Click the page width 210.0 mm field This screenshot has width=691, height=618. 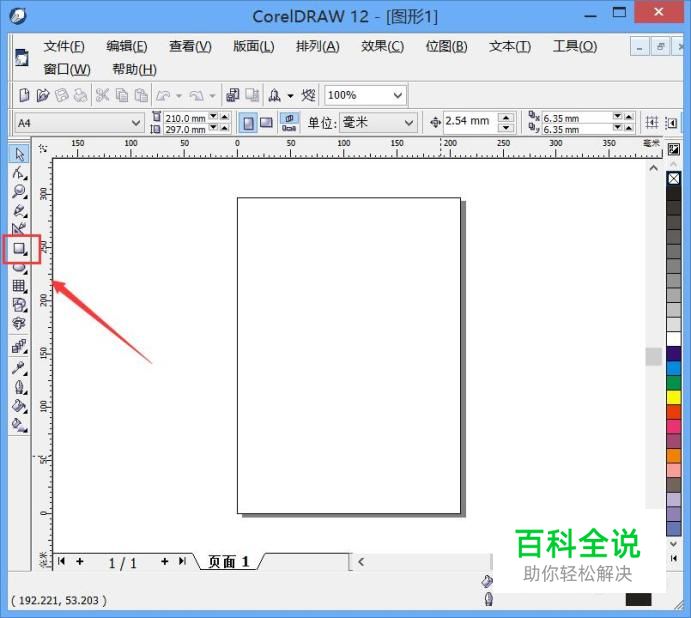186,118
